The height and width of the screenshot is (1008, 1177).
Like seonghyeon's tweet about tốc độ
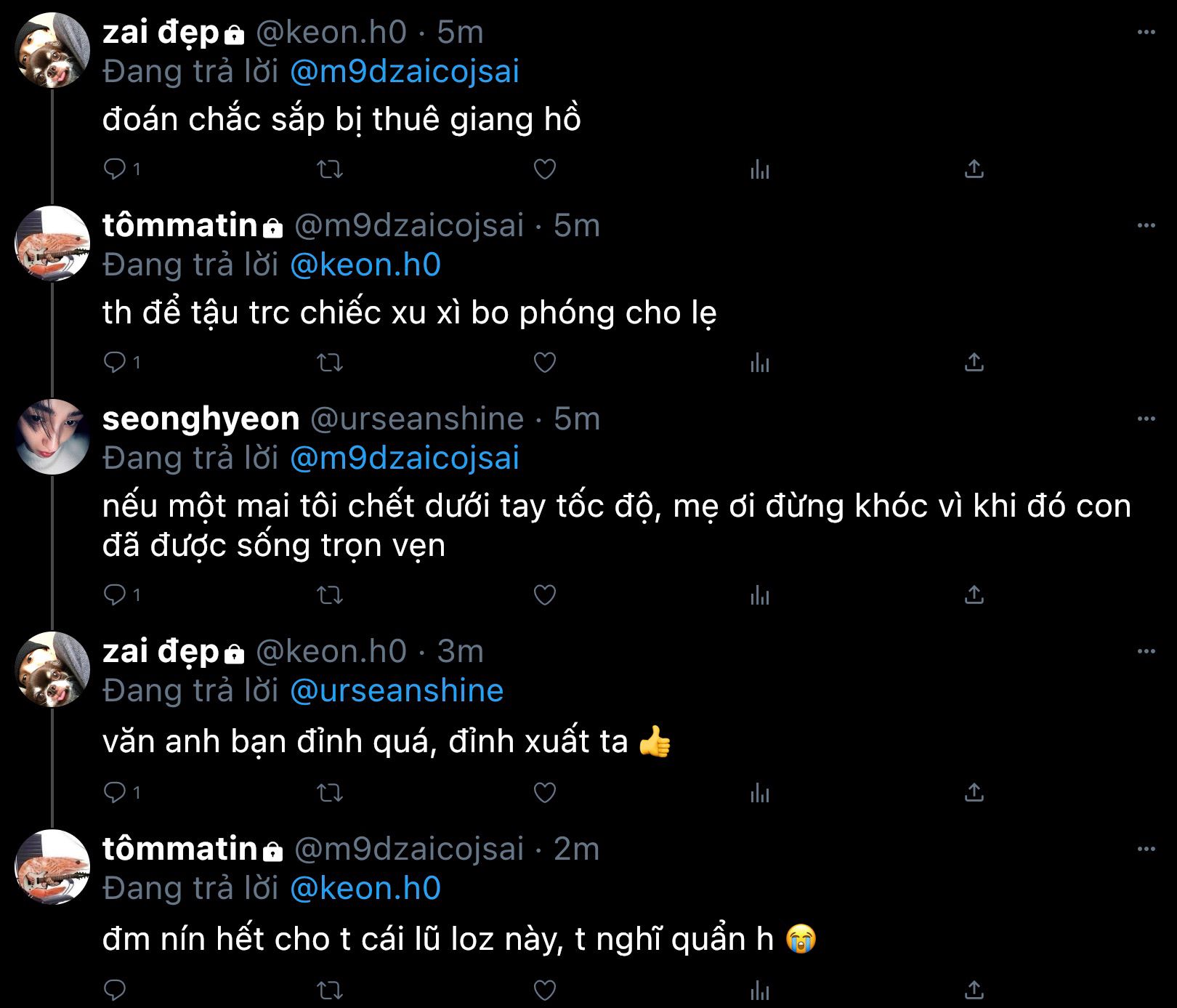[x=544, y=595]
